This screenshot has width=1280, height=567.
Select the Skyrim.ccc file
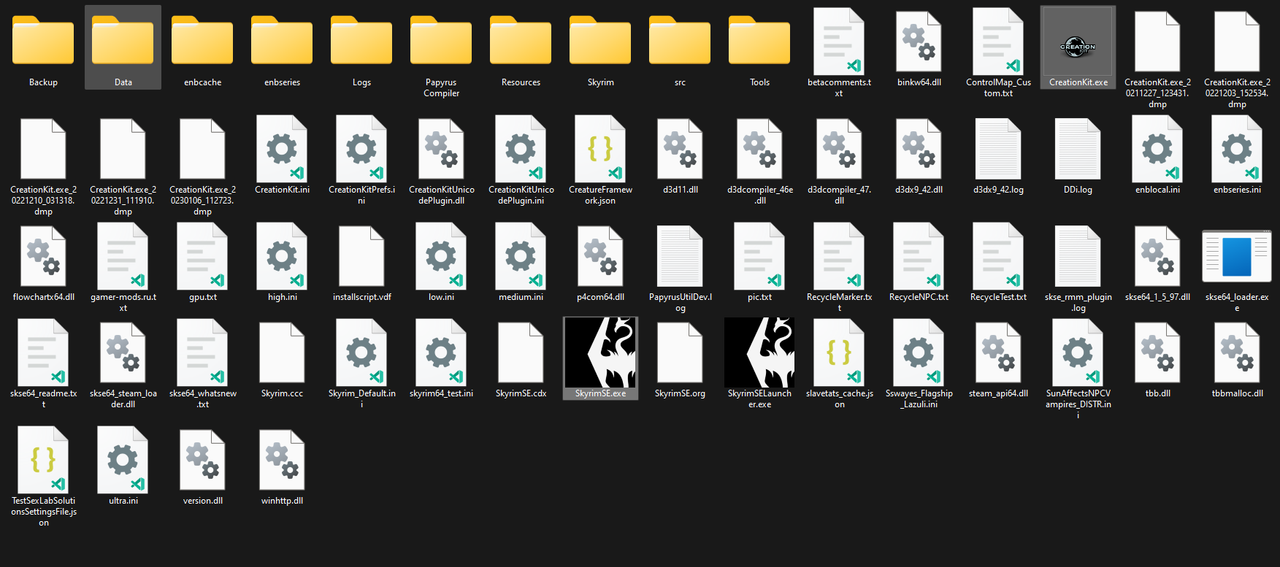(x=282, y=351)
